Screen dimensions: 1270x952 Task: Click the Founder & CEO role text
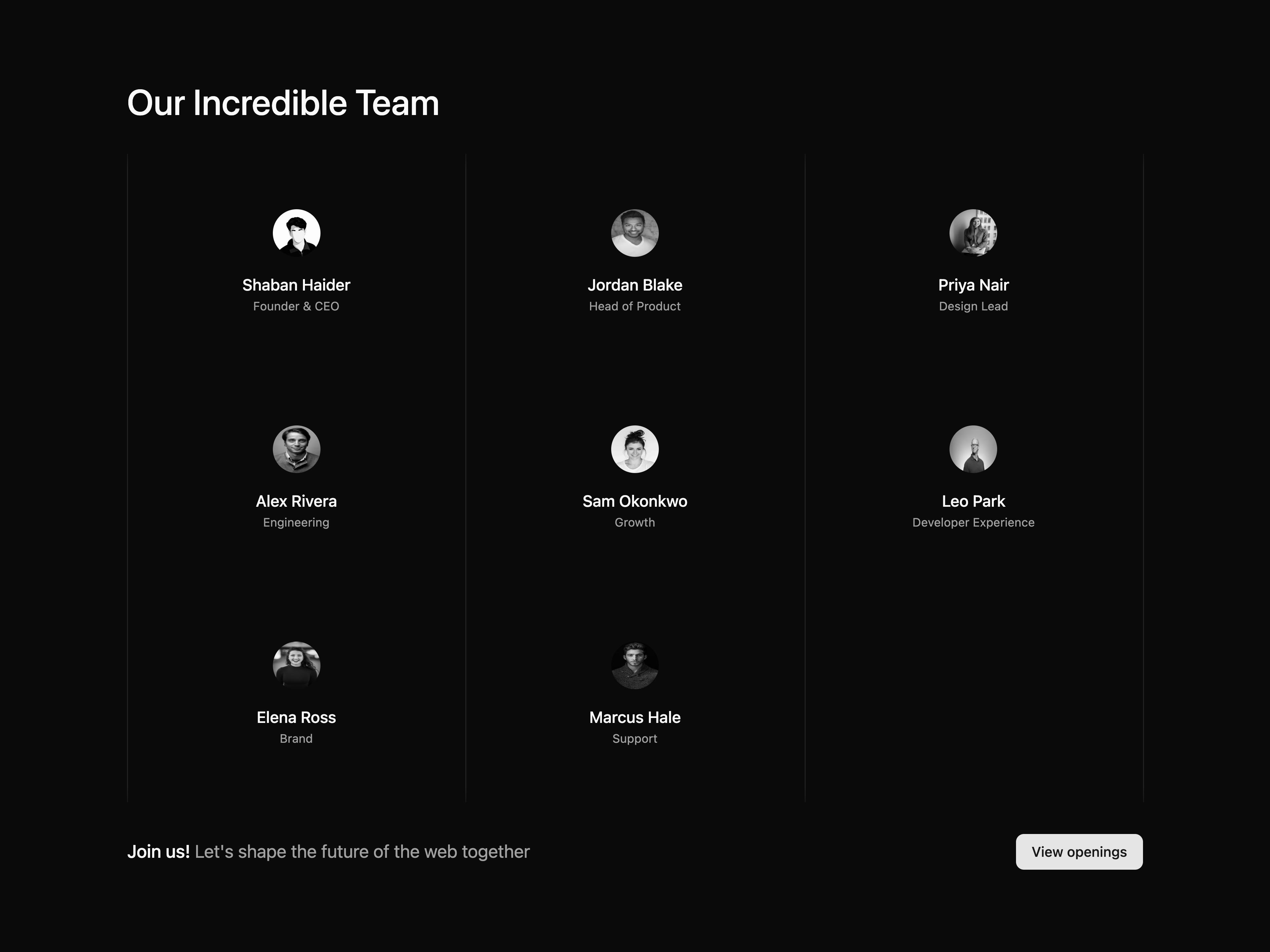coord(296,306)
